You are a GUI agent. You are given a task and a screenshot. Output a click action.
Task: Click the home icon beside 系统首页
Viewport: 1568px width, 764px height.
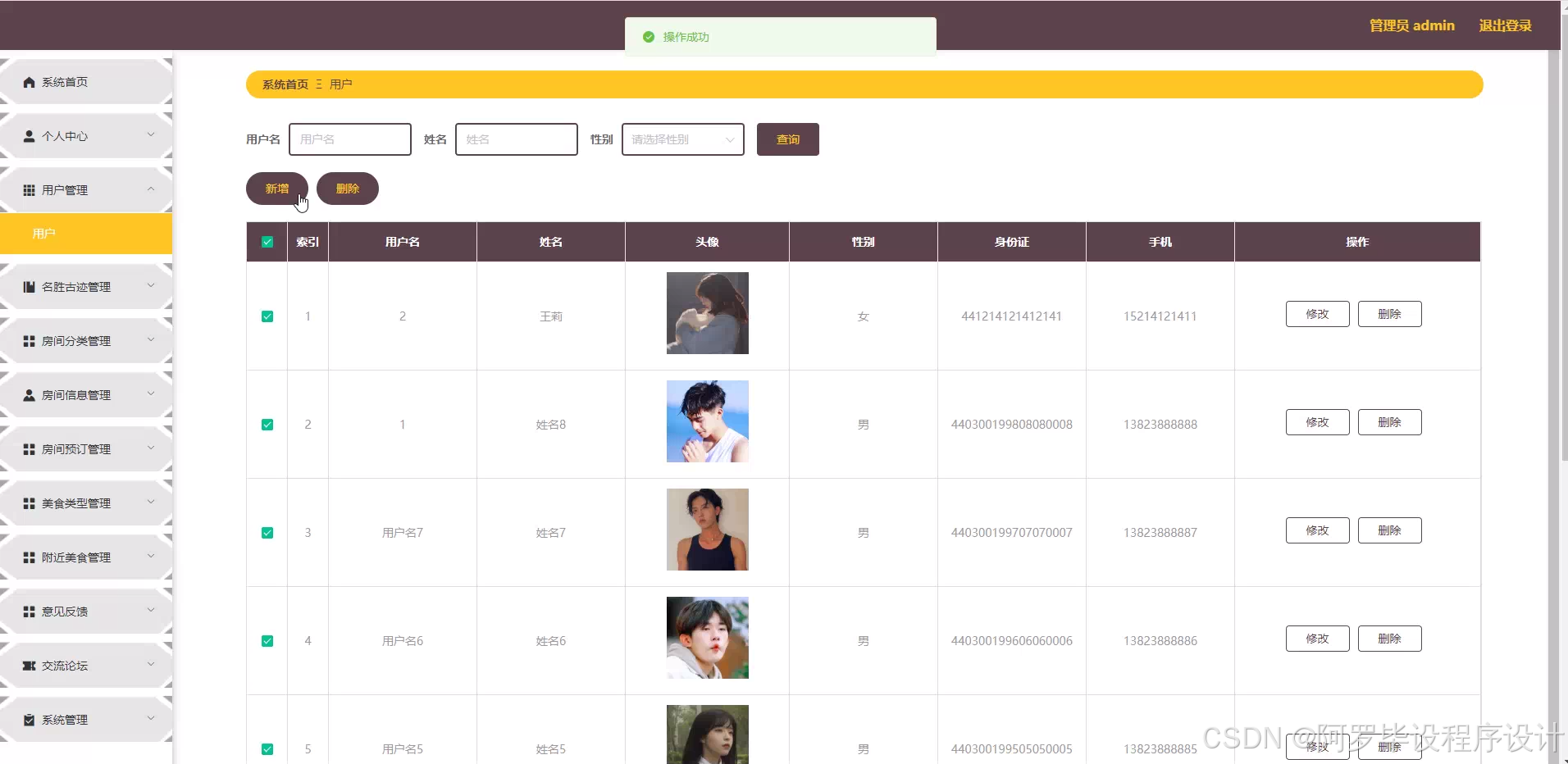[x=30, y=82]
